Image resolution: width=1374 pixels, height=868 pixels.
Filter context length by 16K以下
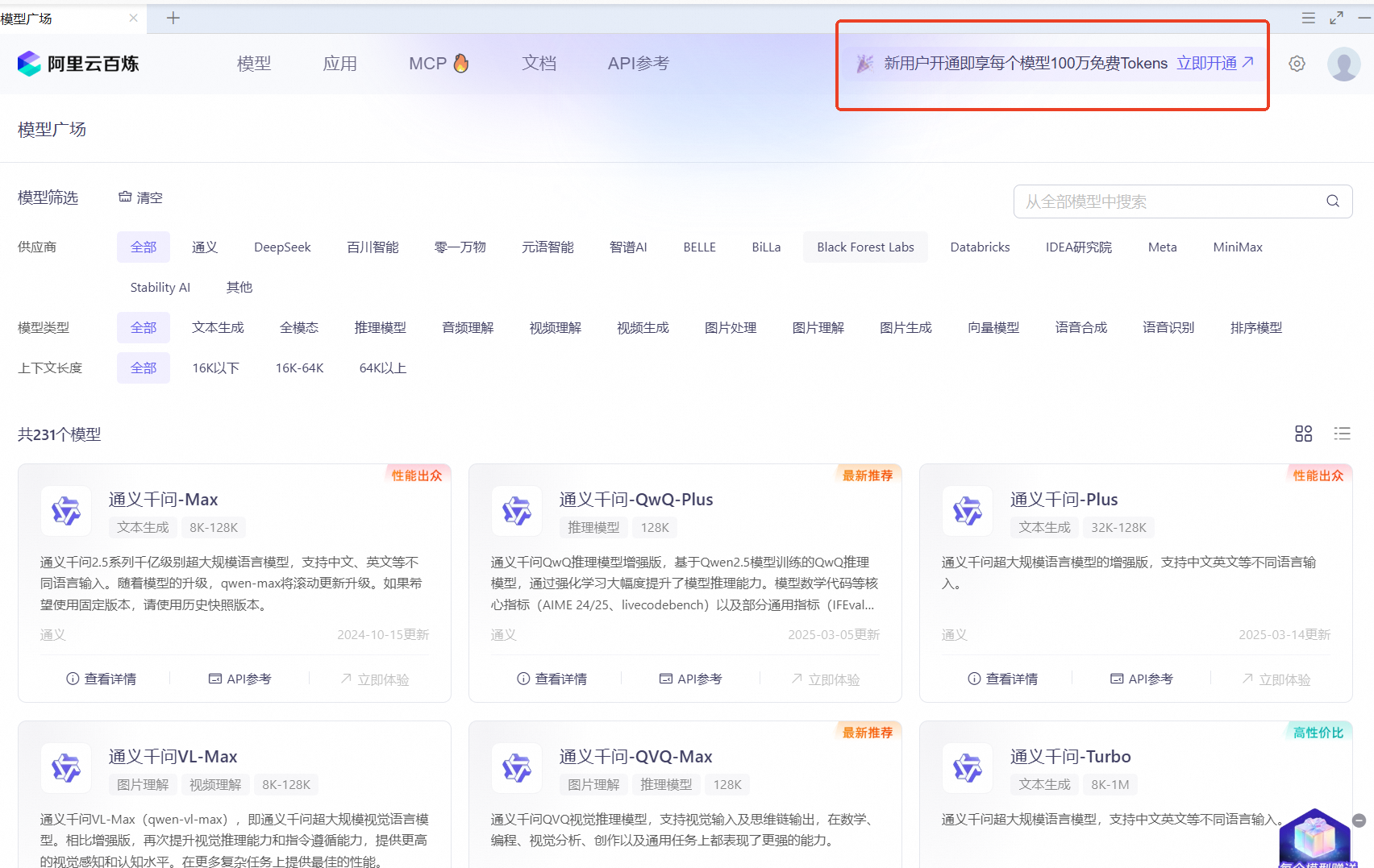coord(215,368)
